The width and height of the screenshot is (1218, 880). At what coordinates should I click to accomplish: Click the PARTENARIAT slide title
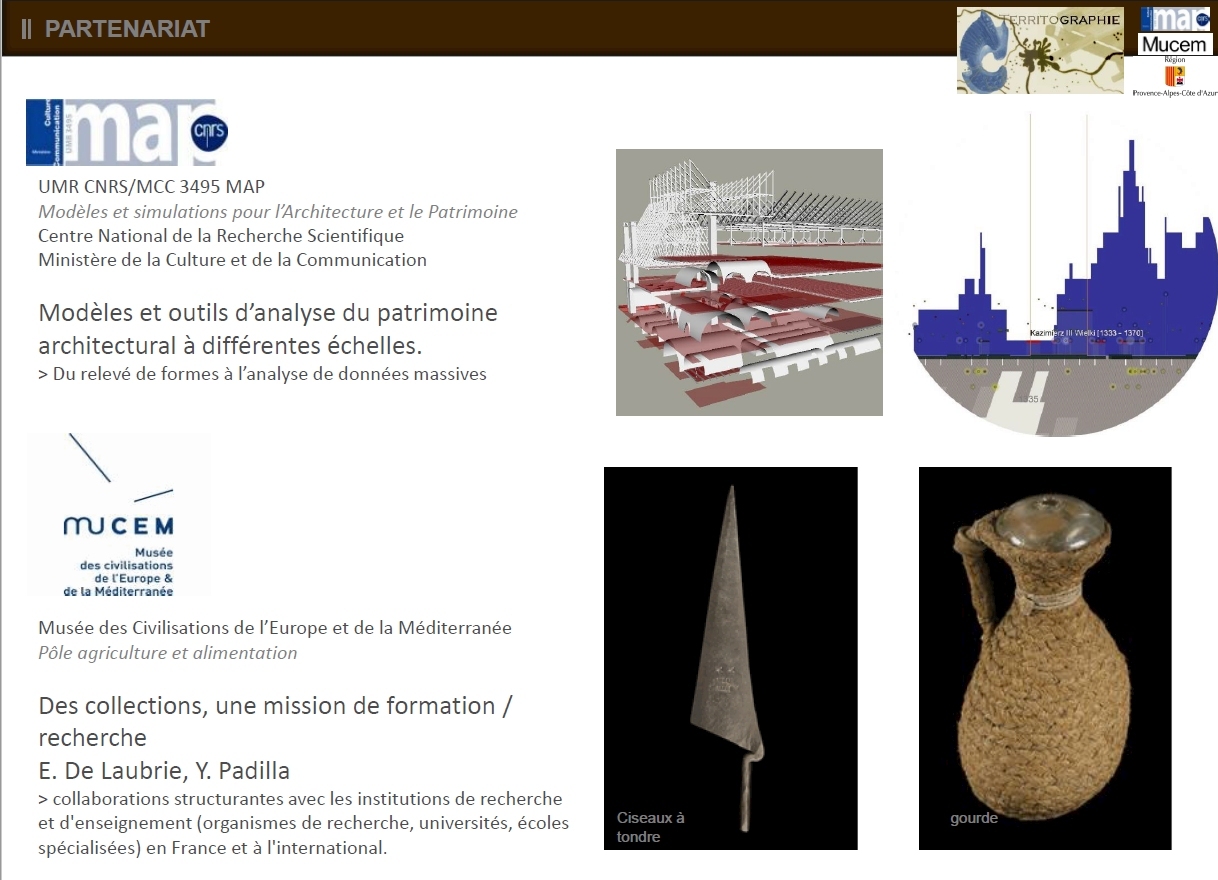tap(127, 29)
